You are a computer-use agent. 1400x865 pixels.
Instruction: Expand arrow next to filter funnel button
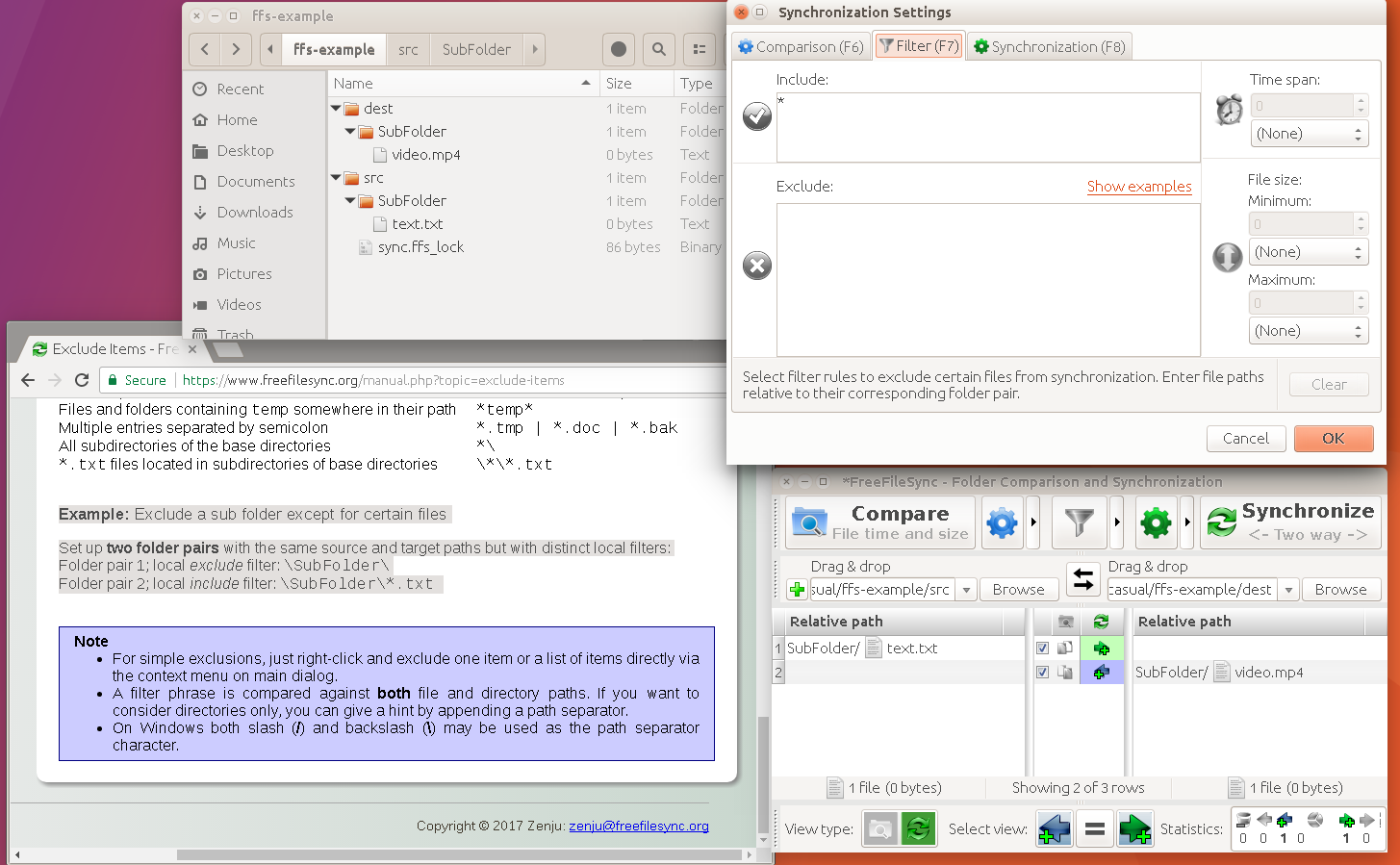[1117, 522]
